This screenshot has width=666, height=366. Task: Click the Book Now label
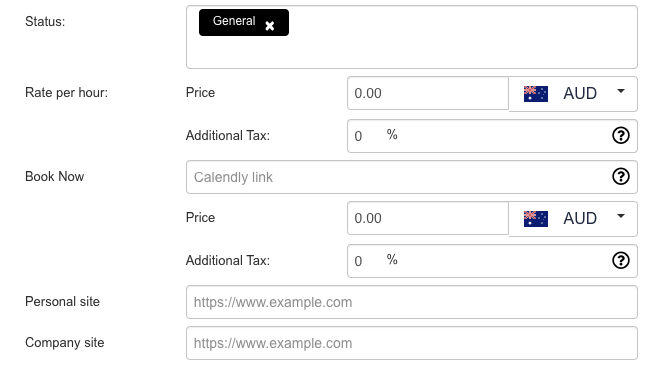coord(54,177)
